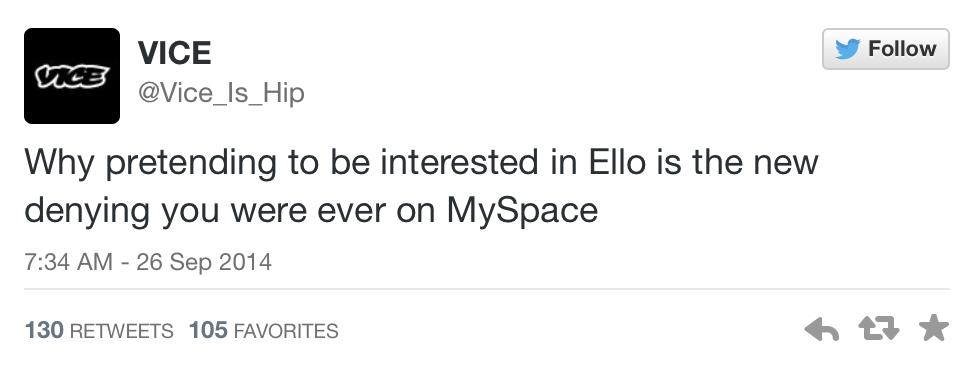Reply to the VICE tweet using the arrow icon
978x366 pixels.
pyautogui.click(x=821, y=329)
